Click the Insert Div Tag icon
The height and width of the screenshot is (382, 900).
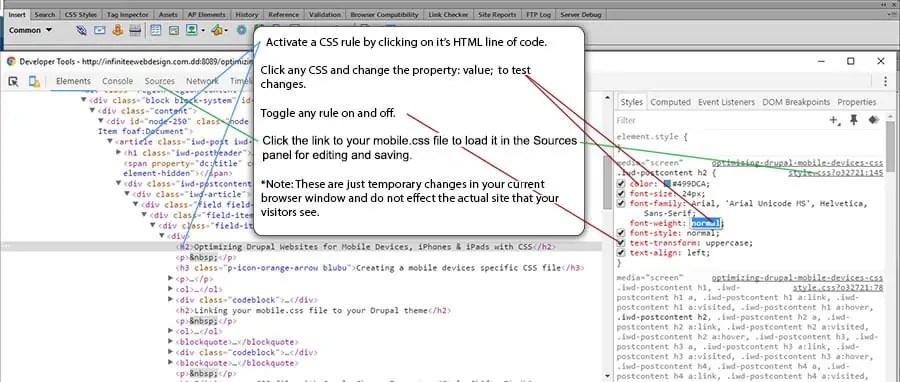(173, 30)
